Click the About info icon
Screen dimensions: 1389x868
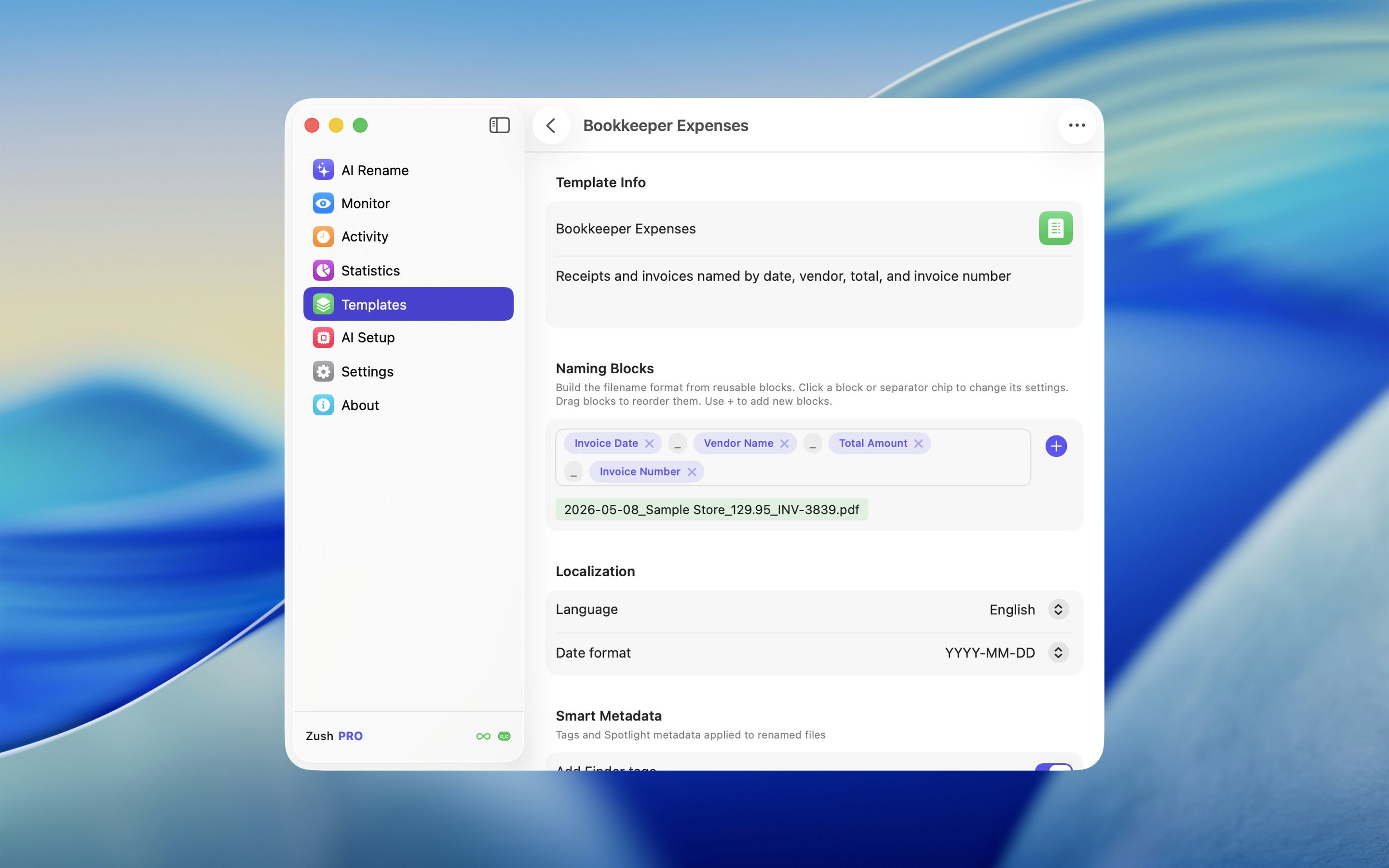(x=323, y=405)
